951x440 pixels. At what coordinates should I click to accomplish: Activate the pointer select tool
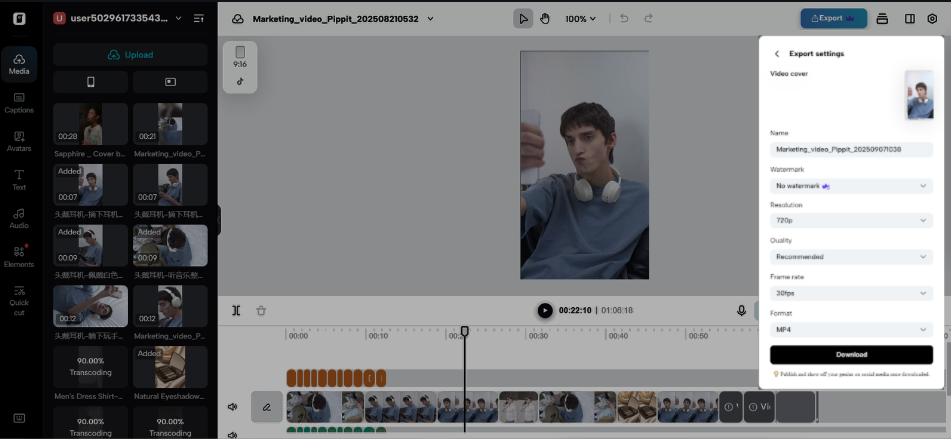click(x=523, y=18)
